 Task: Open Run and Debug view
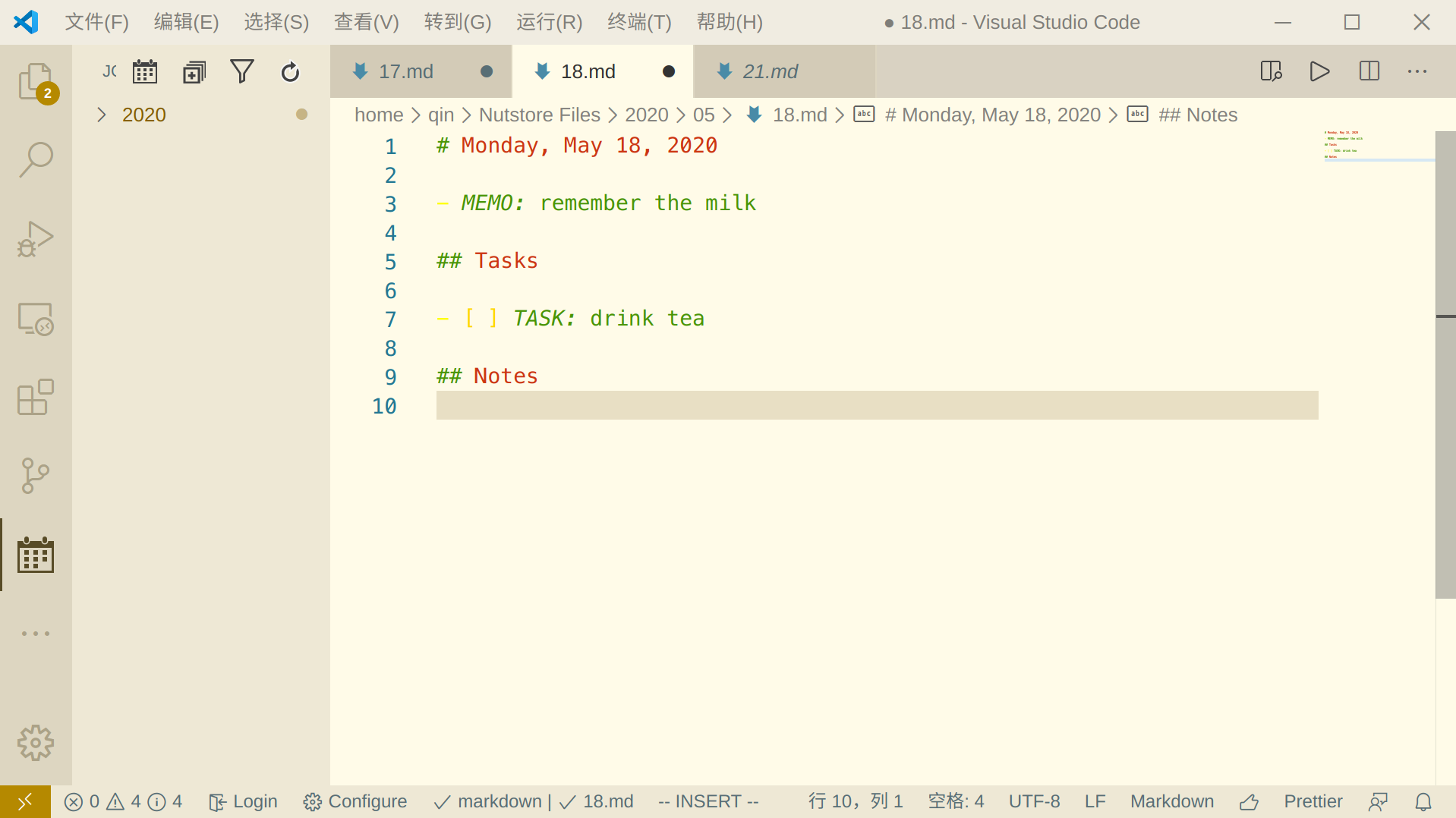click(x=36, y=239)
